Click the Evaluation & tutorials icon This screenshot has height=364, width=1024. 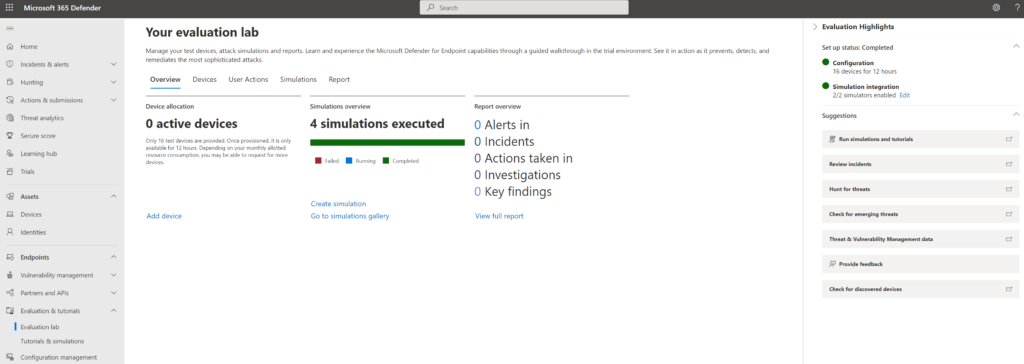click(x=10, y=310)
